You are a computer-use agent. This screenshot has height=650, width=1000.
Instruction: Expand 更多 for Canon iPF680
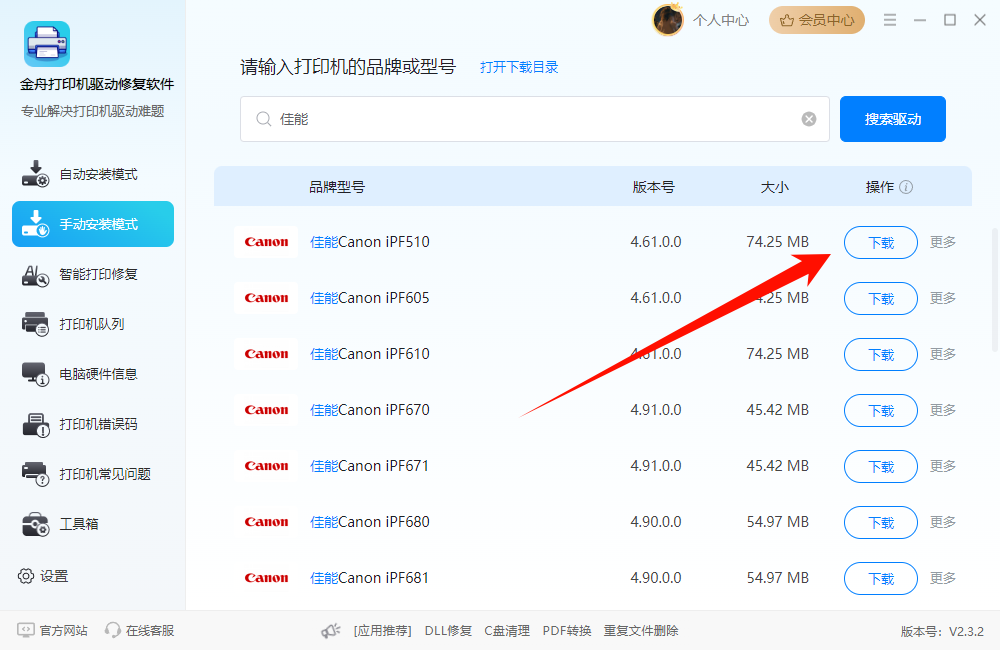coord(943,522)
